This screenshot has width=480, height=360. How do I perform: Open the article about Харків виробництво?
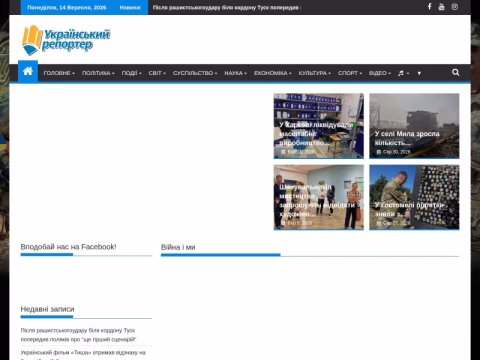point(319,126)
